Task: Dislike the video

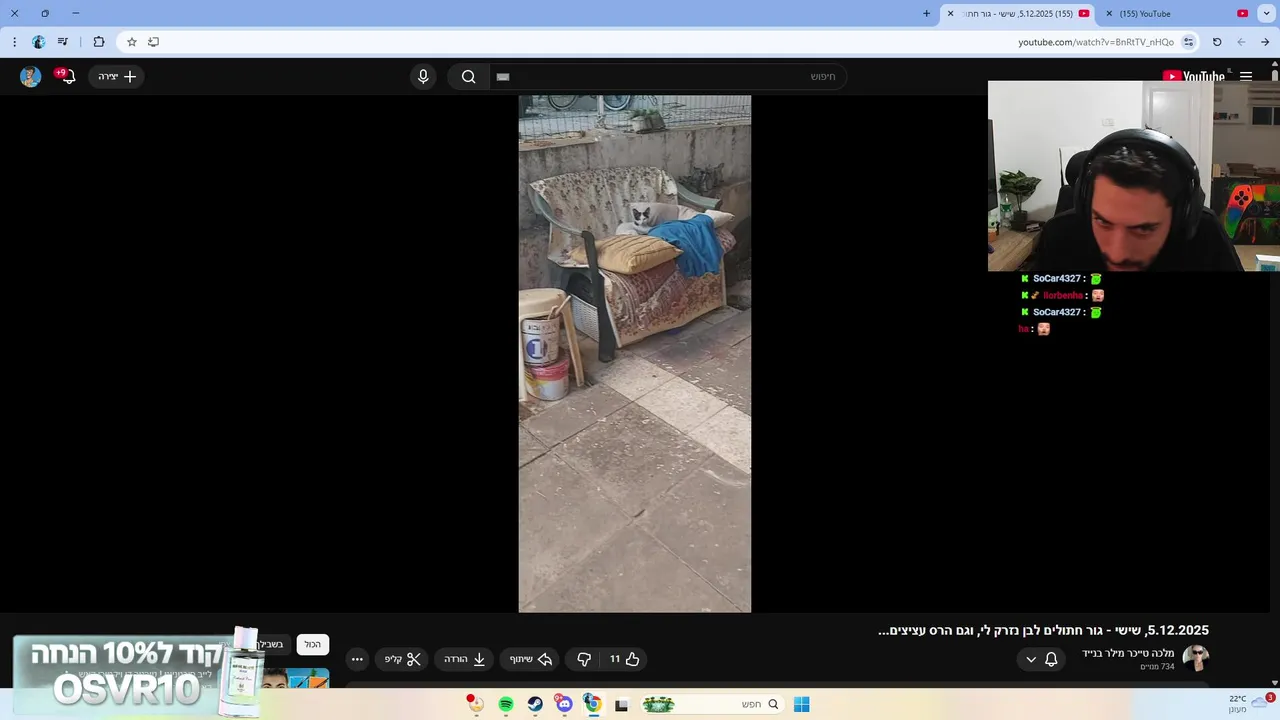Action: click(583, 659)
